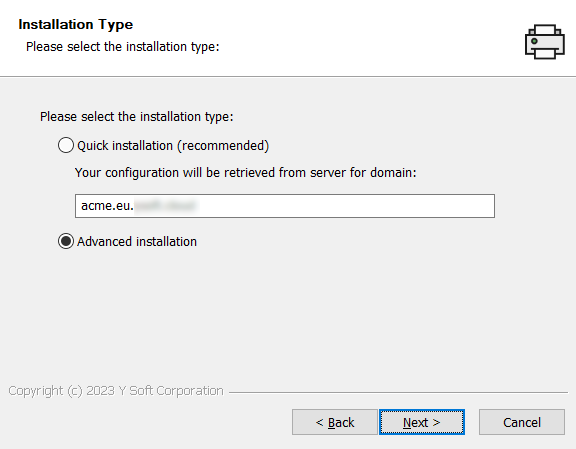The height and width of the screenshot is (449, 576).
Task: Continue the wizard with Next
Action: coord(422,422)
